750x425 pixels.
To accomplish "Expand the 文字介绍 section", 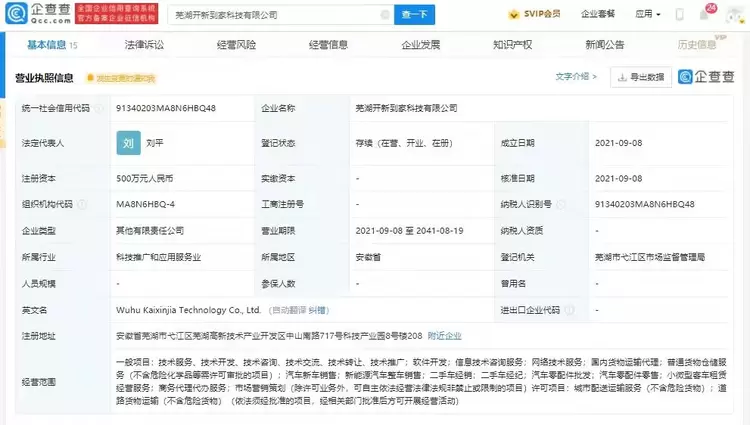I will pos(576,76).
